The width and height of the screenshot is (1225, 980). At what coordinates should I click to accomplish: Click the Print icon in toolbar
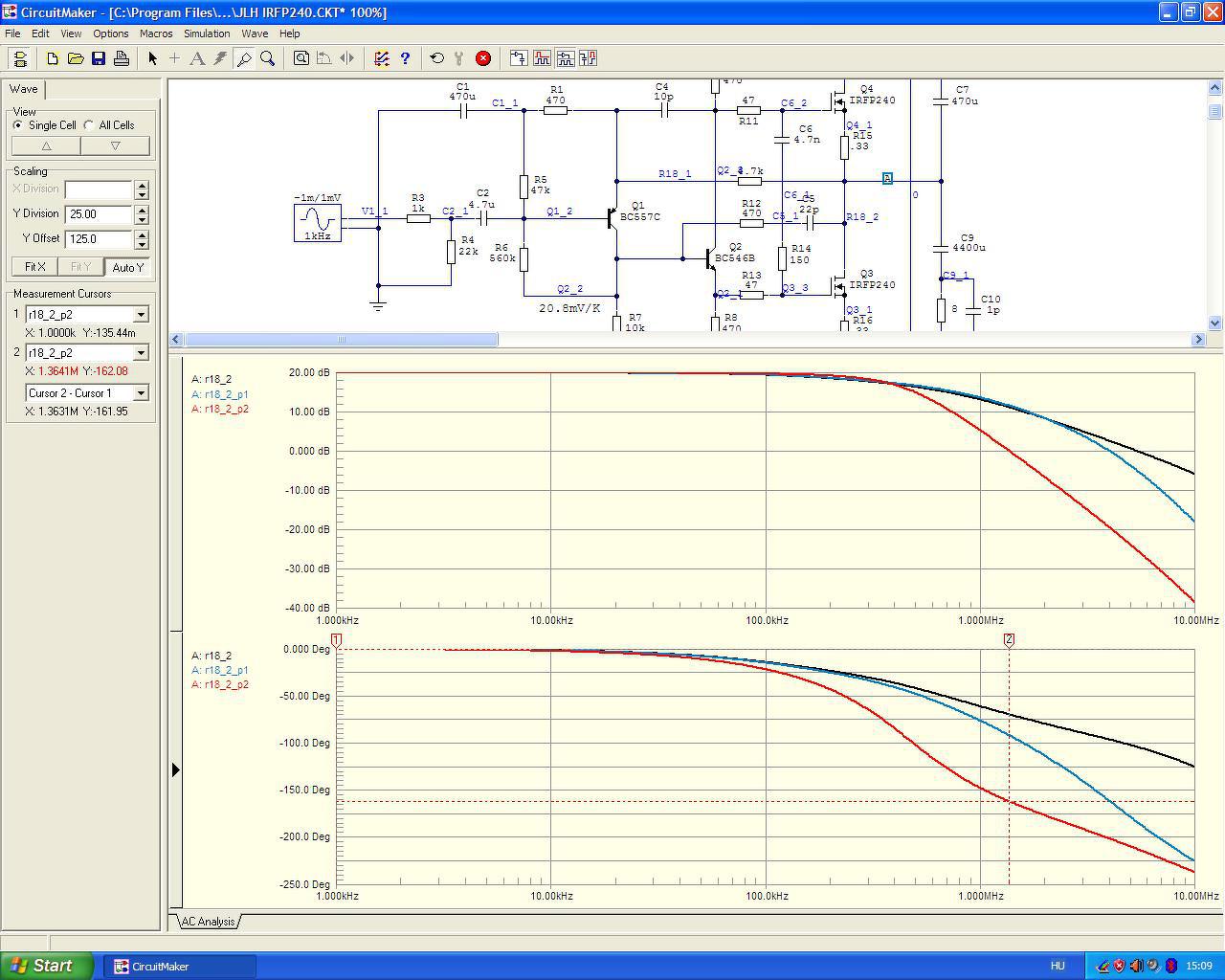(122, 58)
